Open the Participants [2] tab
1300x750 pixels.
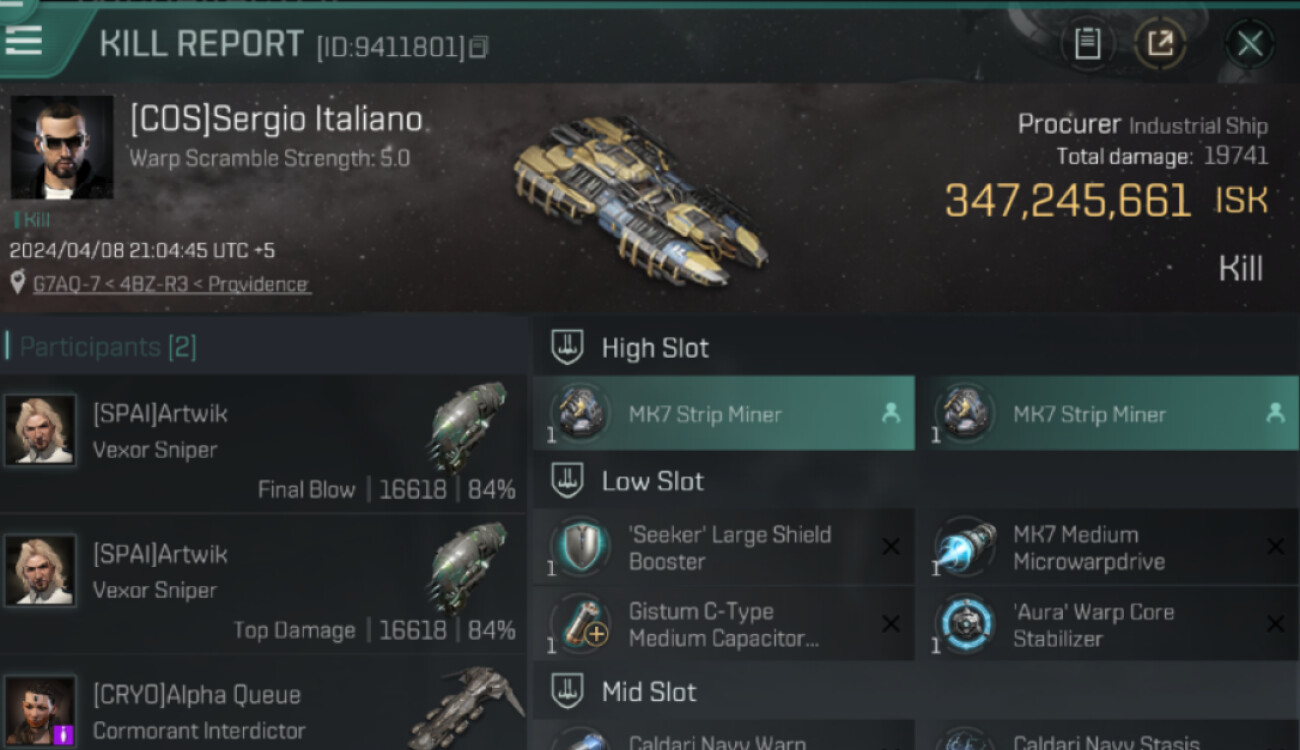tap(108, 347)
